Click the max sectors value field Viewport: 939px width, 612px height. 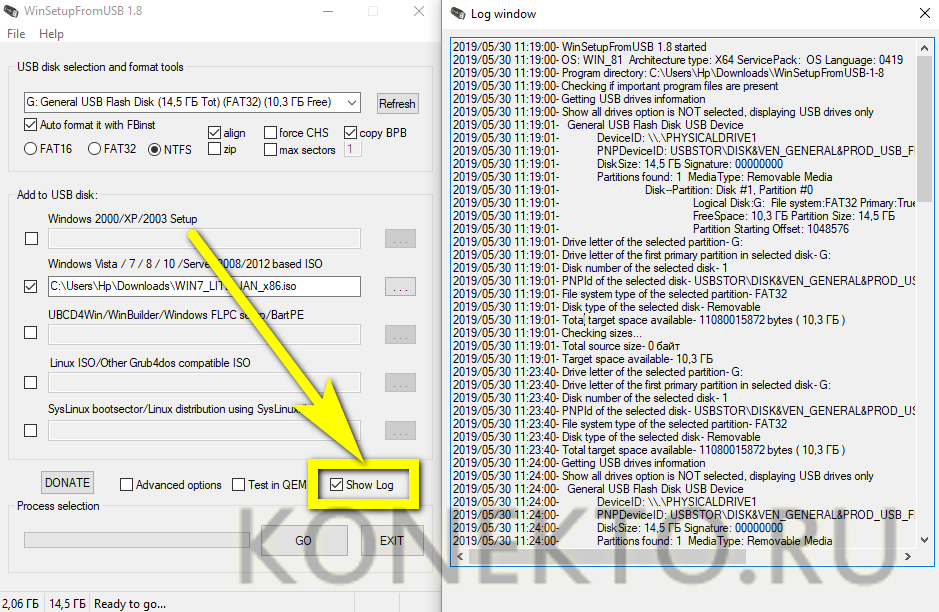[x=352, y=149]
